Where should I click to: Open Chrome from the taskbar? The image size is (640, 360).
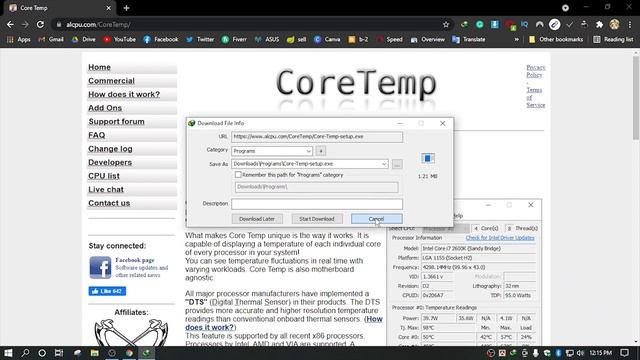(129, 353)
